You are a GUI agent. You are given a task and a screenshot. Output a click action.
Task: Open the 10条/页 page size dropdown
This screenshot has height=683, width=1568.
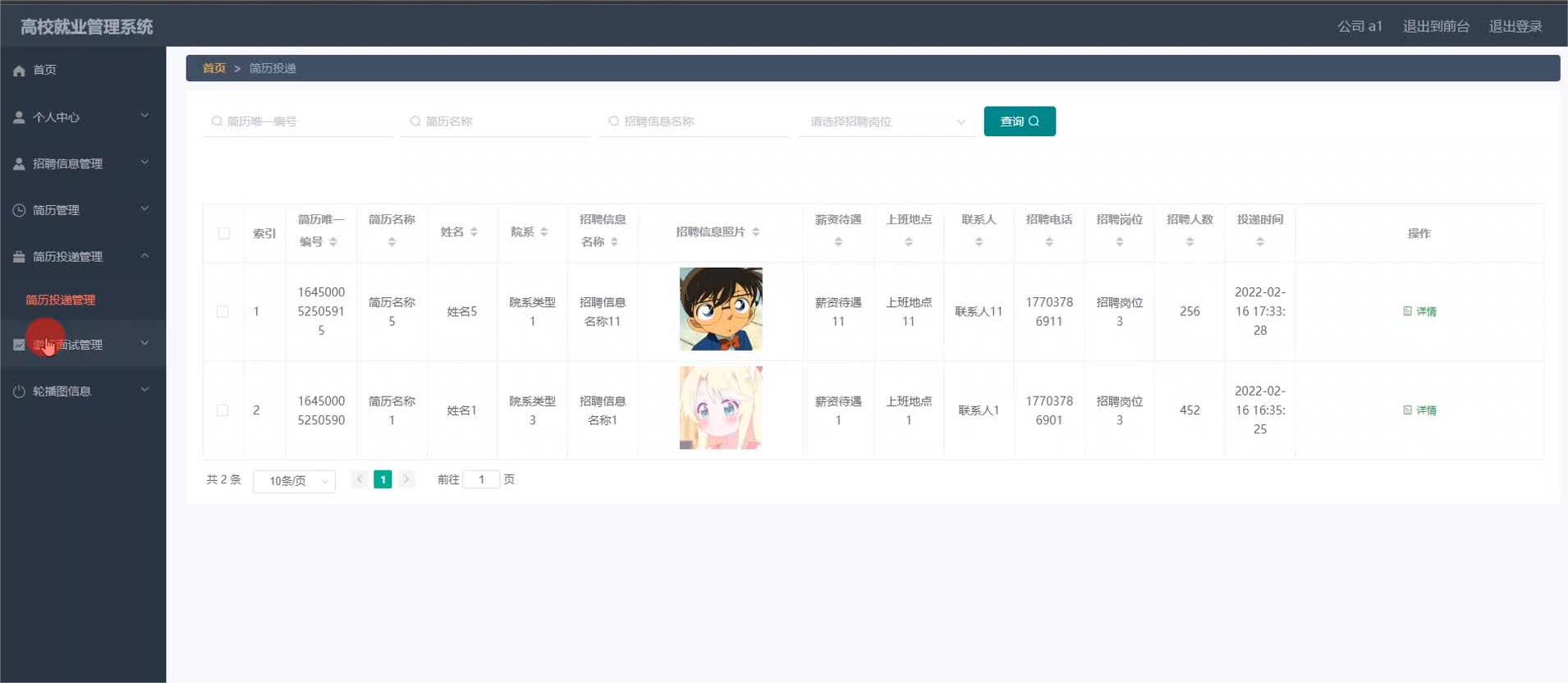(x=294, y=481)
